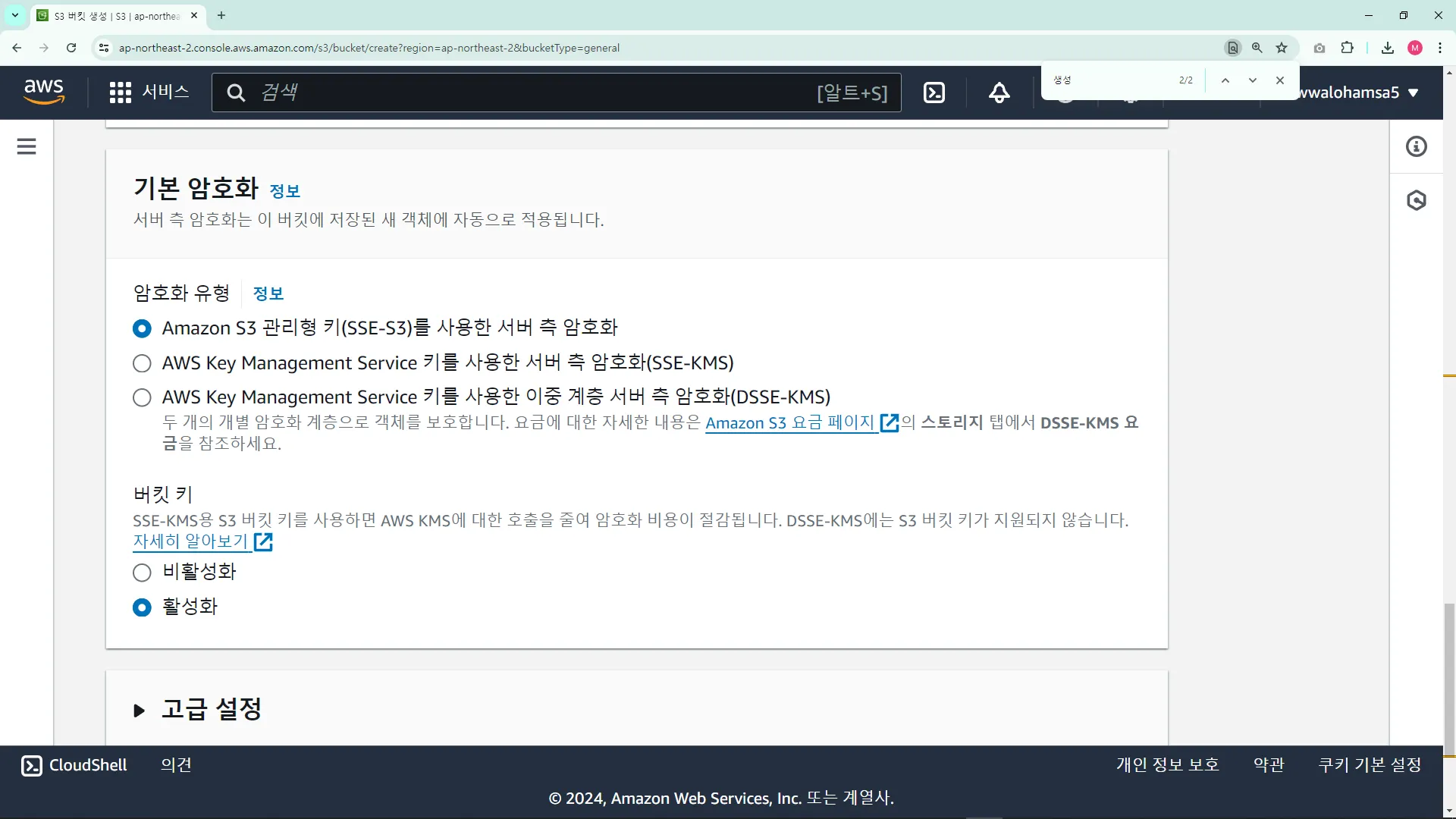1456x819 pixels.
Task: Open the hamburger side navigation menu
Action: 27,146
